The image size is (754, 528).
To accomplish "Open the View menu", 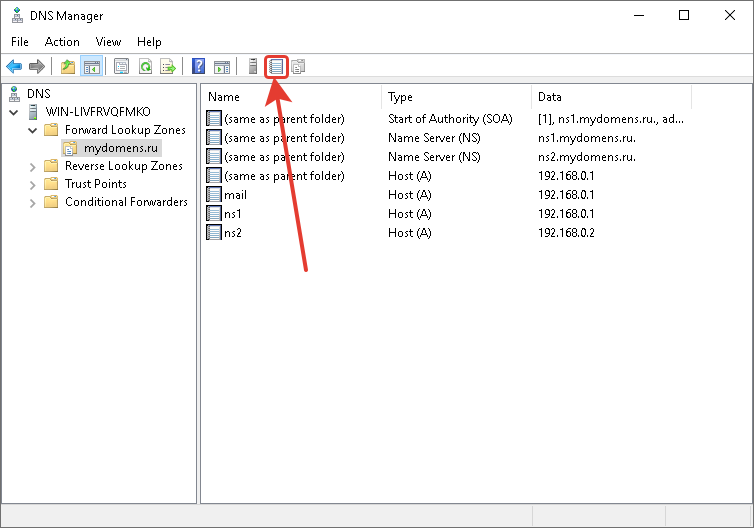I will (x=108, y=42).
